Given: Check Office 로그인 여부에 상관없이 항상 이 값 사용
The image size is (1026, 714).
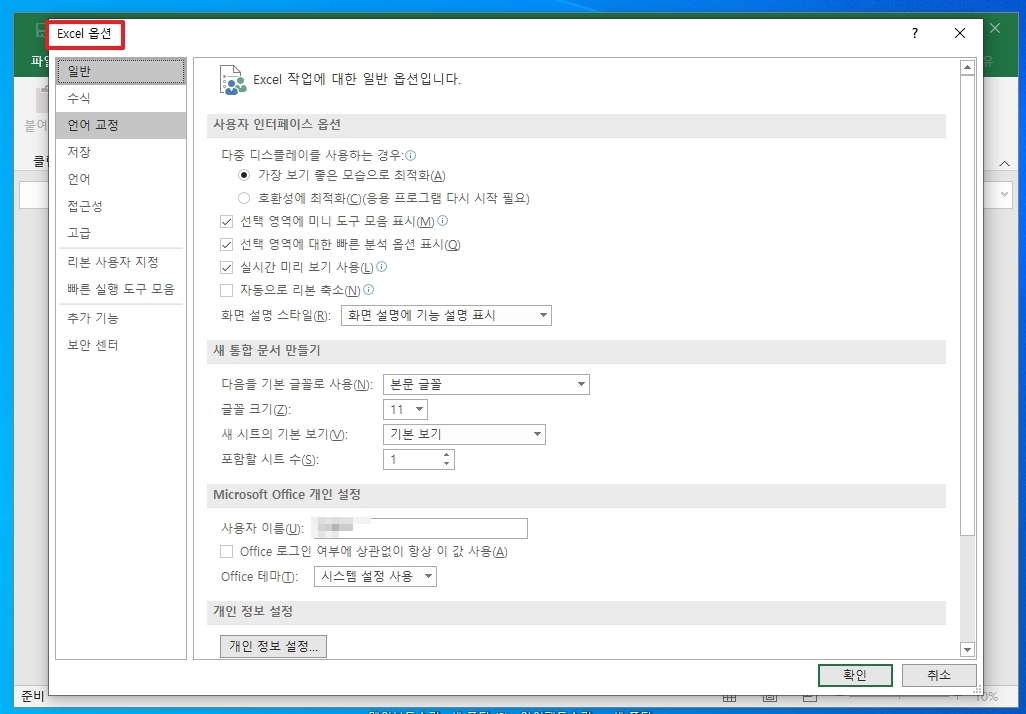Looking at the screenshot, I should tap(226, 551).
